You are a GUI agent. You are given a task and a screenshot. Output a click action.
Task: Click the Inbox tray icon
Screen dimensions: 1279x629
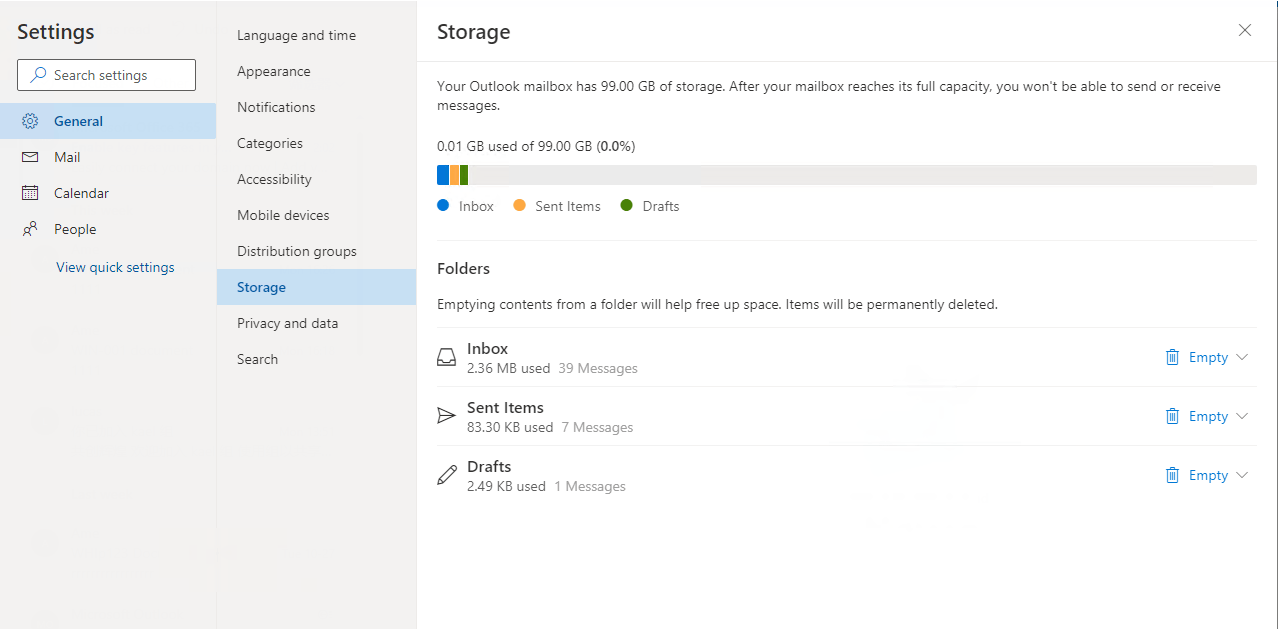447,357
